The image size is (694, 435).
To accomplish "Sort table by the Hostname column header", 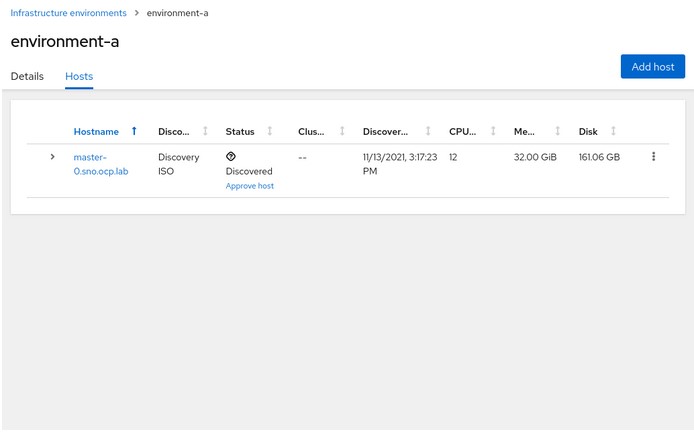I will (96, 131).
